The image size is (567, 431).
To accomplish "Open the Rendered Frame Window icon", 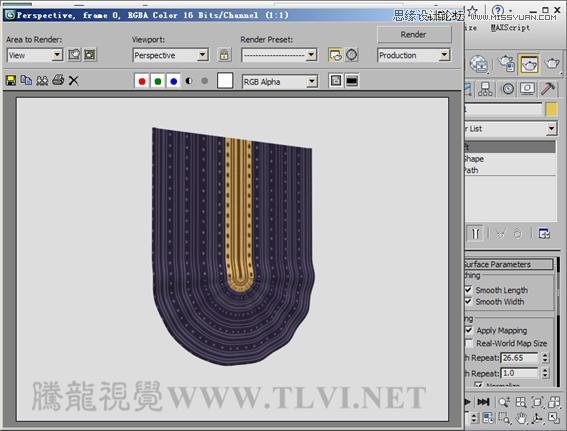I will point(529,64).
